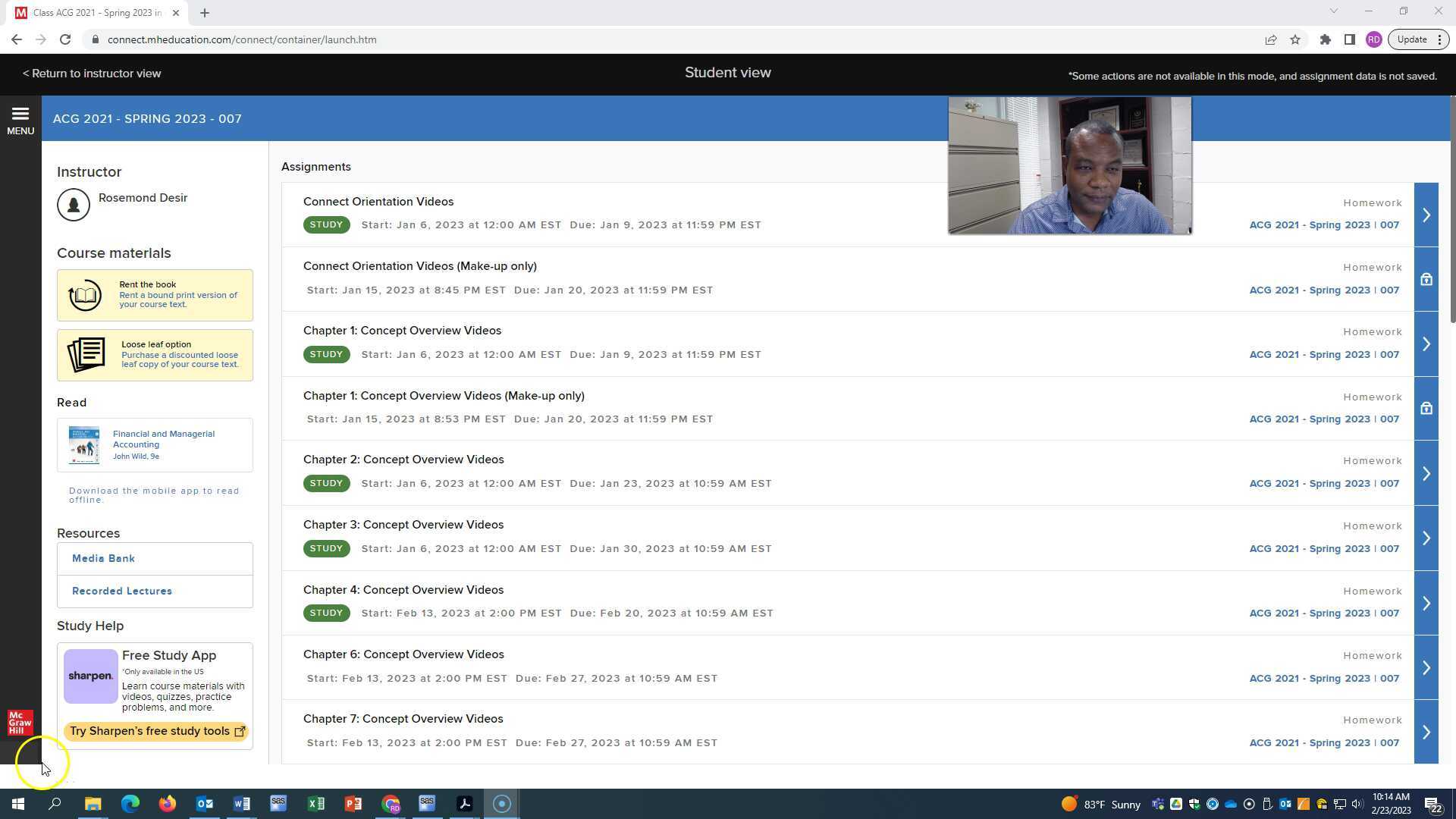Click Try Sharpen's free study tools button
This screenshot has height=819, width=1456.
click(x=157, y=732)
